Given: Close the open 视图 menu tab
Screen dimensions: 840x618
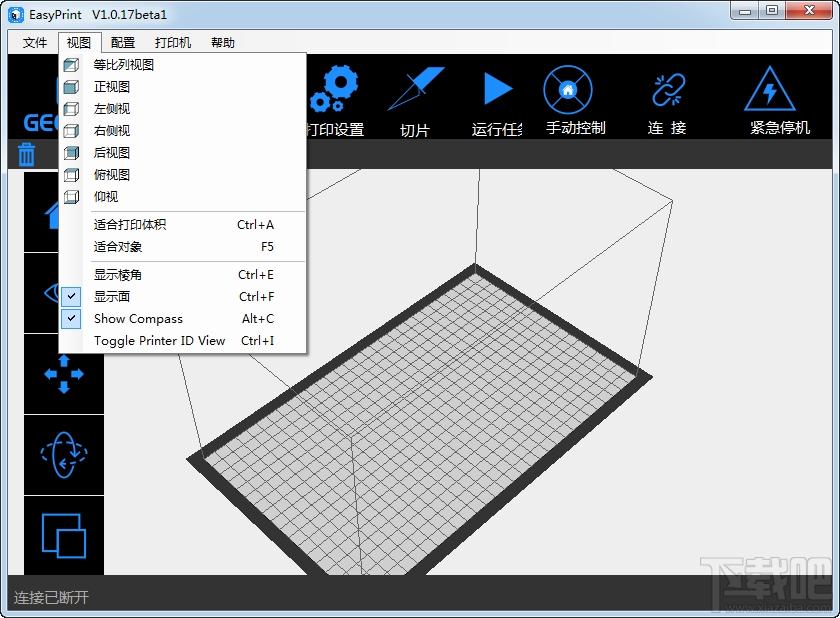Looking at the screenshot, I should coord(79,42).
